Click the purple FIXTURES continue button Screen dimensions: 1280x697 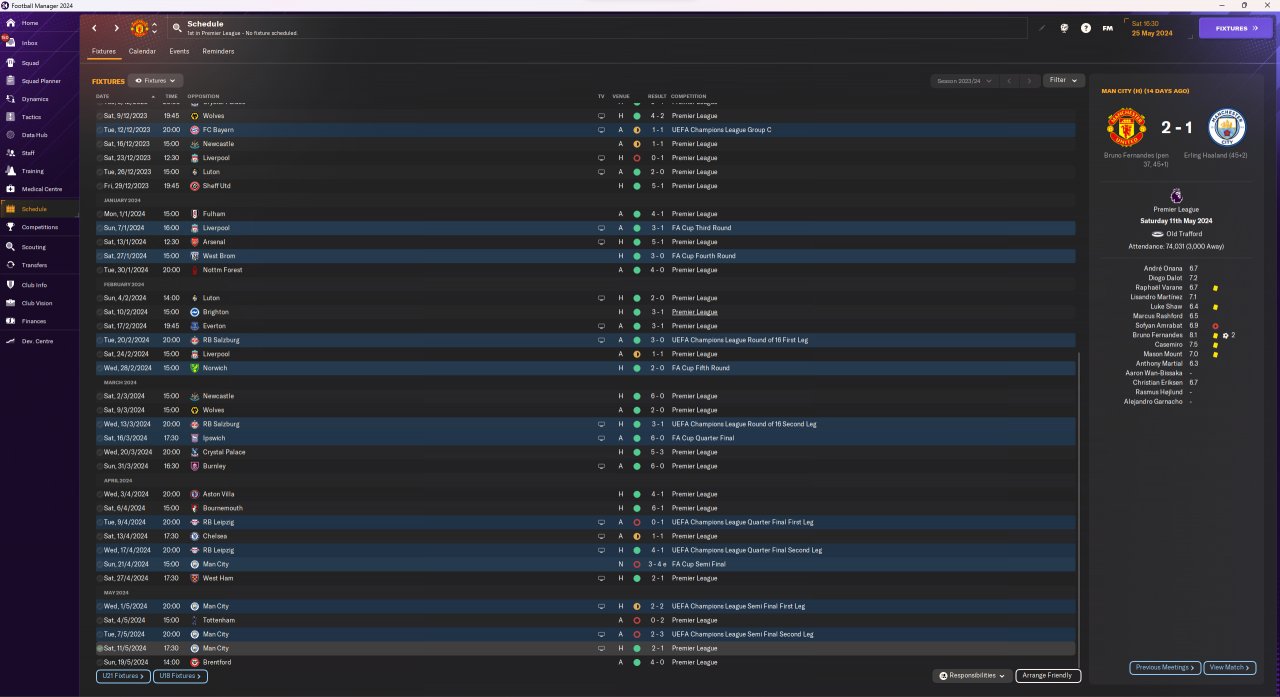[1236, 28]
